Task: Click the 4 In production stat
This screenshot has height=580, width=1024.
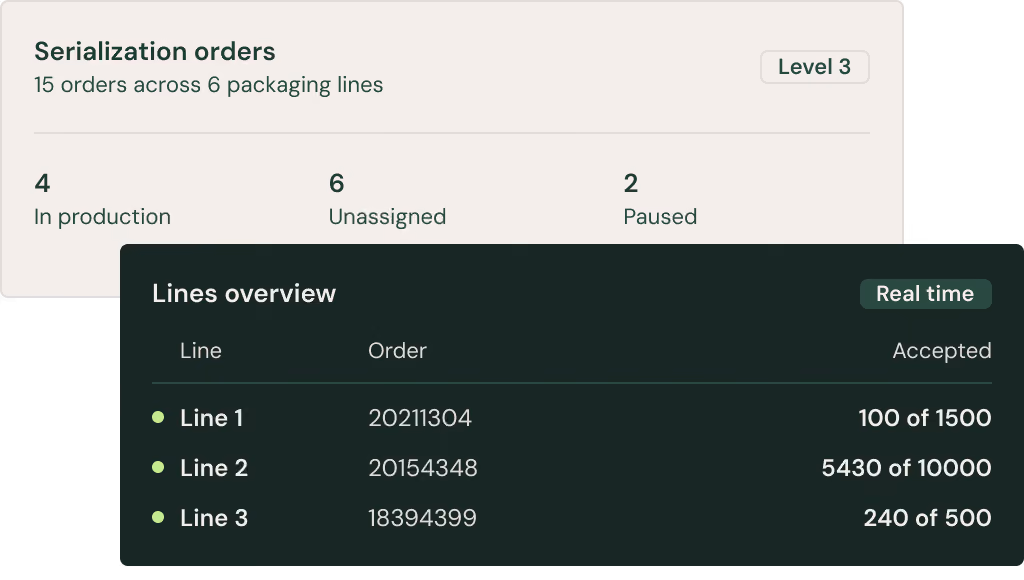Action: coord(103,199)
